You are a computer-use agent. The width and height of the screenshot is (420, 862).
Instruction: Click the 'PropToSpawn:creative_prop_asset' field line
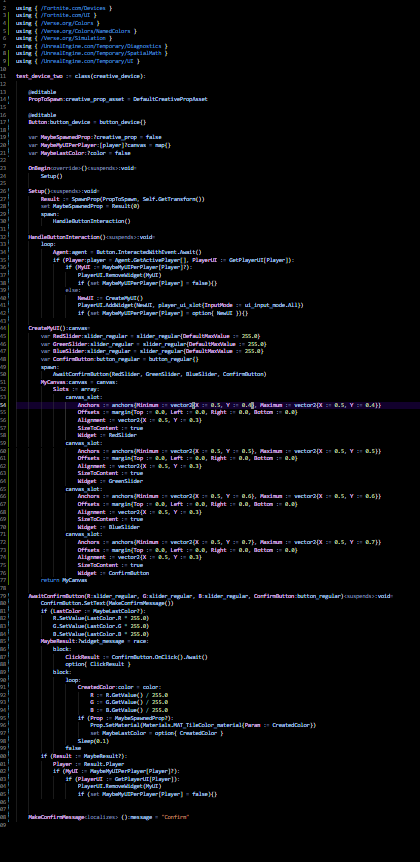(x=118, y=100)
